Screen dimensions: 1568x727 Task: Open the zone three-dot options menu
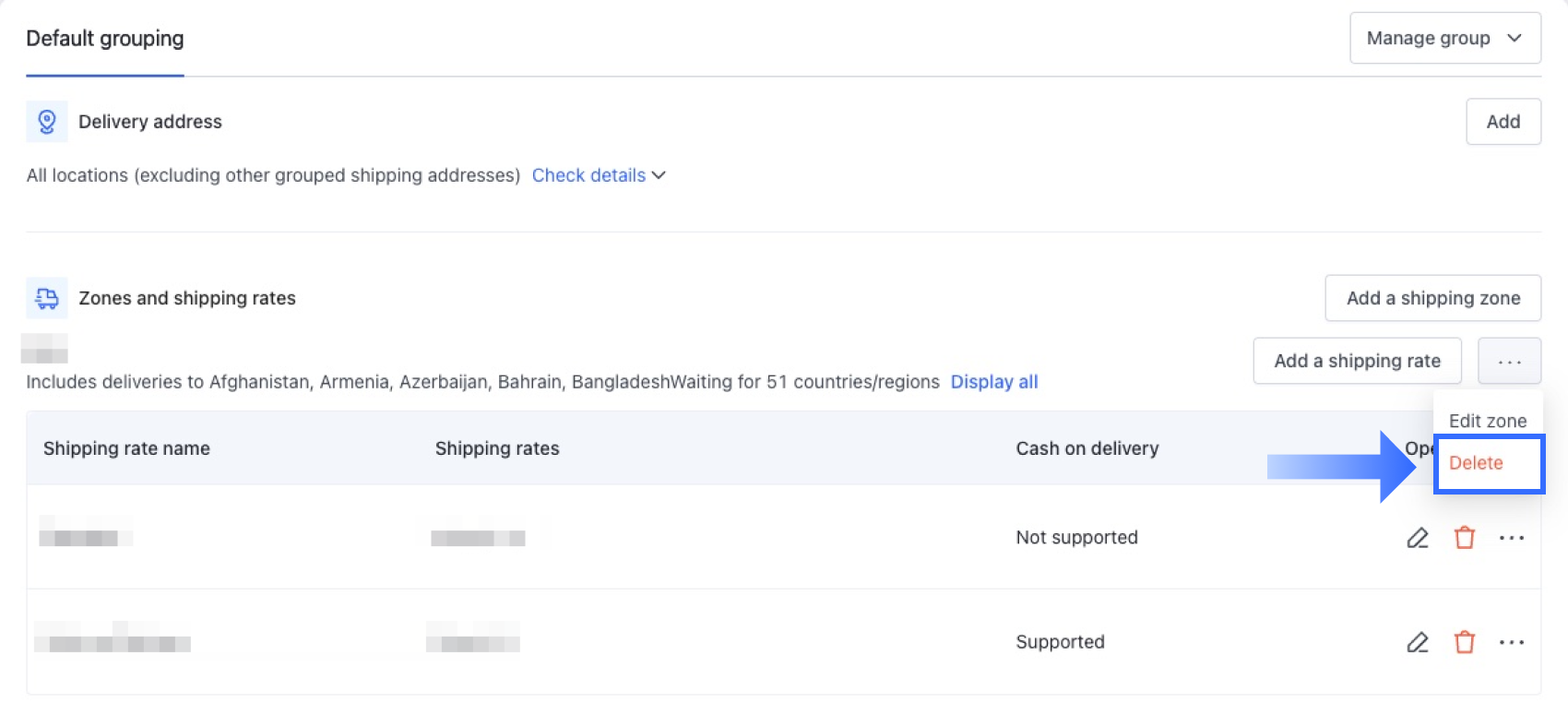click(1510, 361)
